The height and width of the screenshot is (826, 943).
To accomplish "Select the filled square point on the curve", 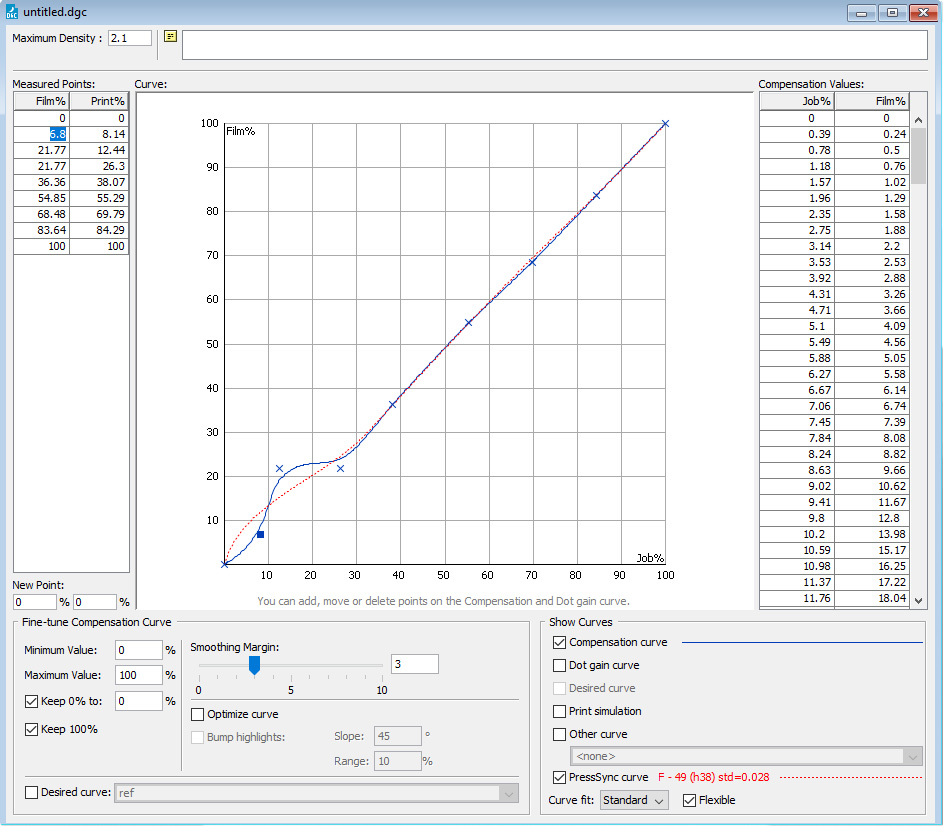I will (260, 534).
